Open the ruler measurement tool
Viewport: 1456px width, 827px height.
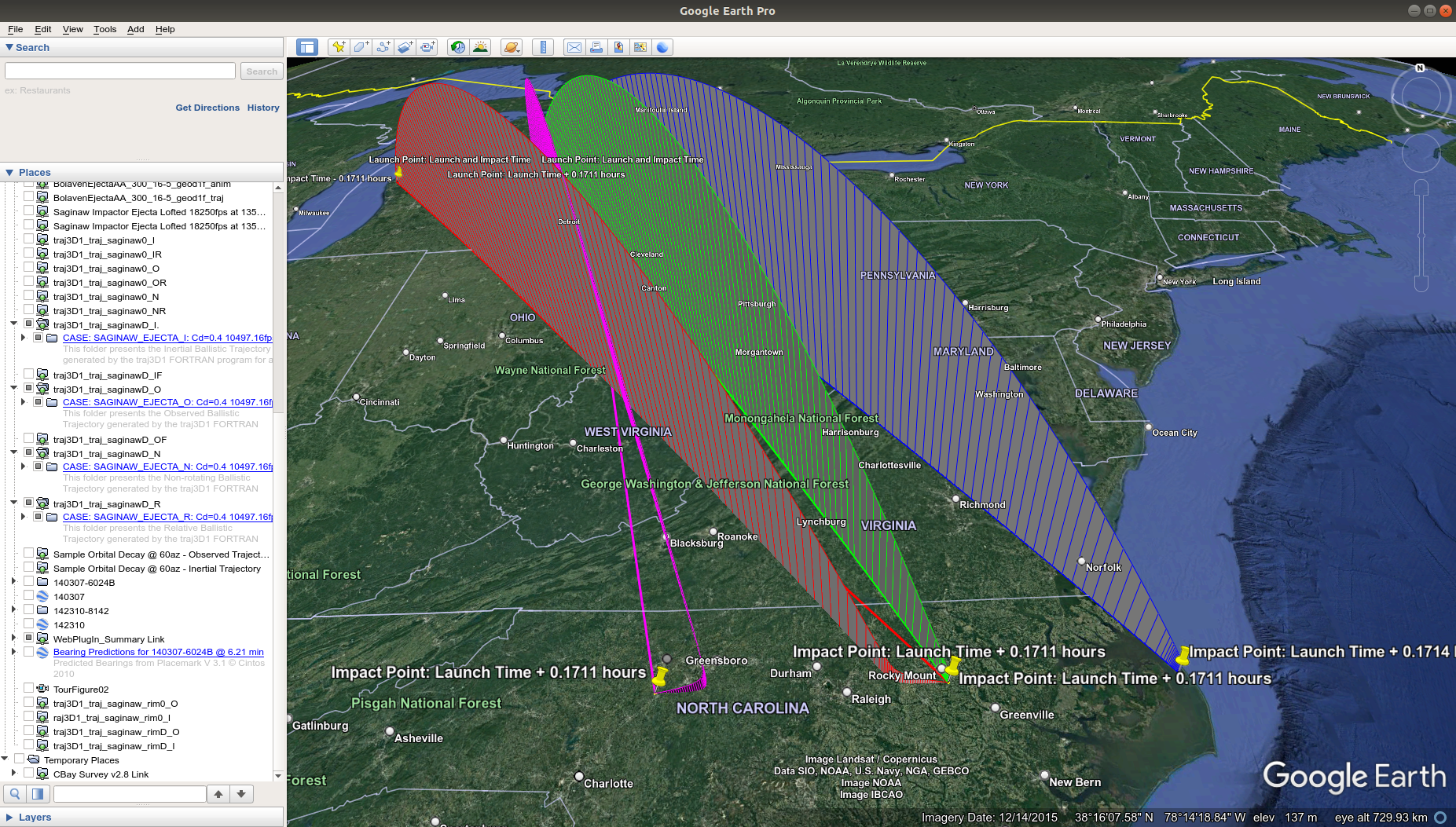[x=543, y=47]
